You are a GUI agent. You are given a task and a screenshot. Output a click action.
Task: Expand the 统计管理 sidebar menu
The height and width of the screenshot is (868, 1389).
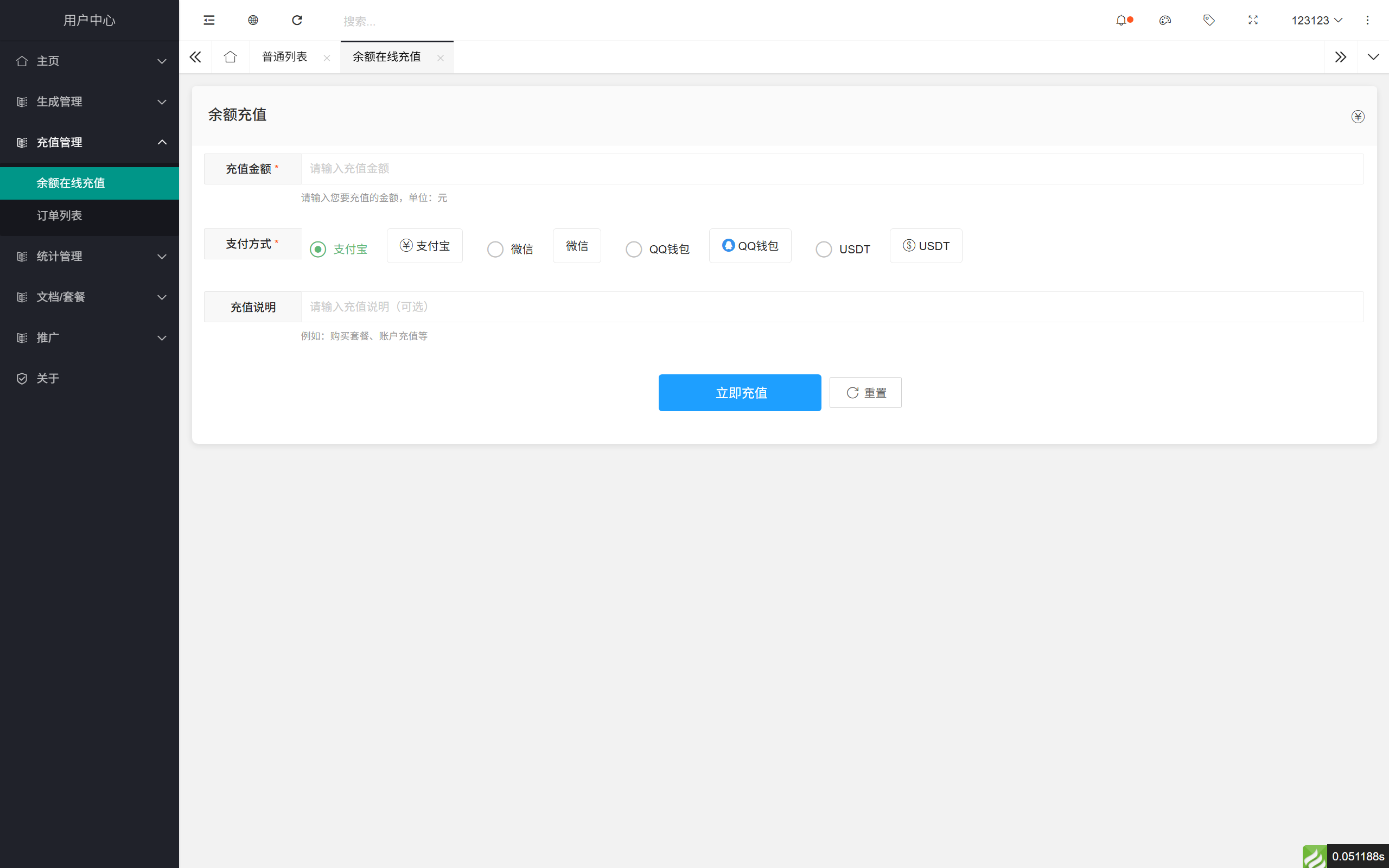point(89,257)
